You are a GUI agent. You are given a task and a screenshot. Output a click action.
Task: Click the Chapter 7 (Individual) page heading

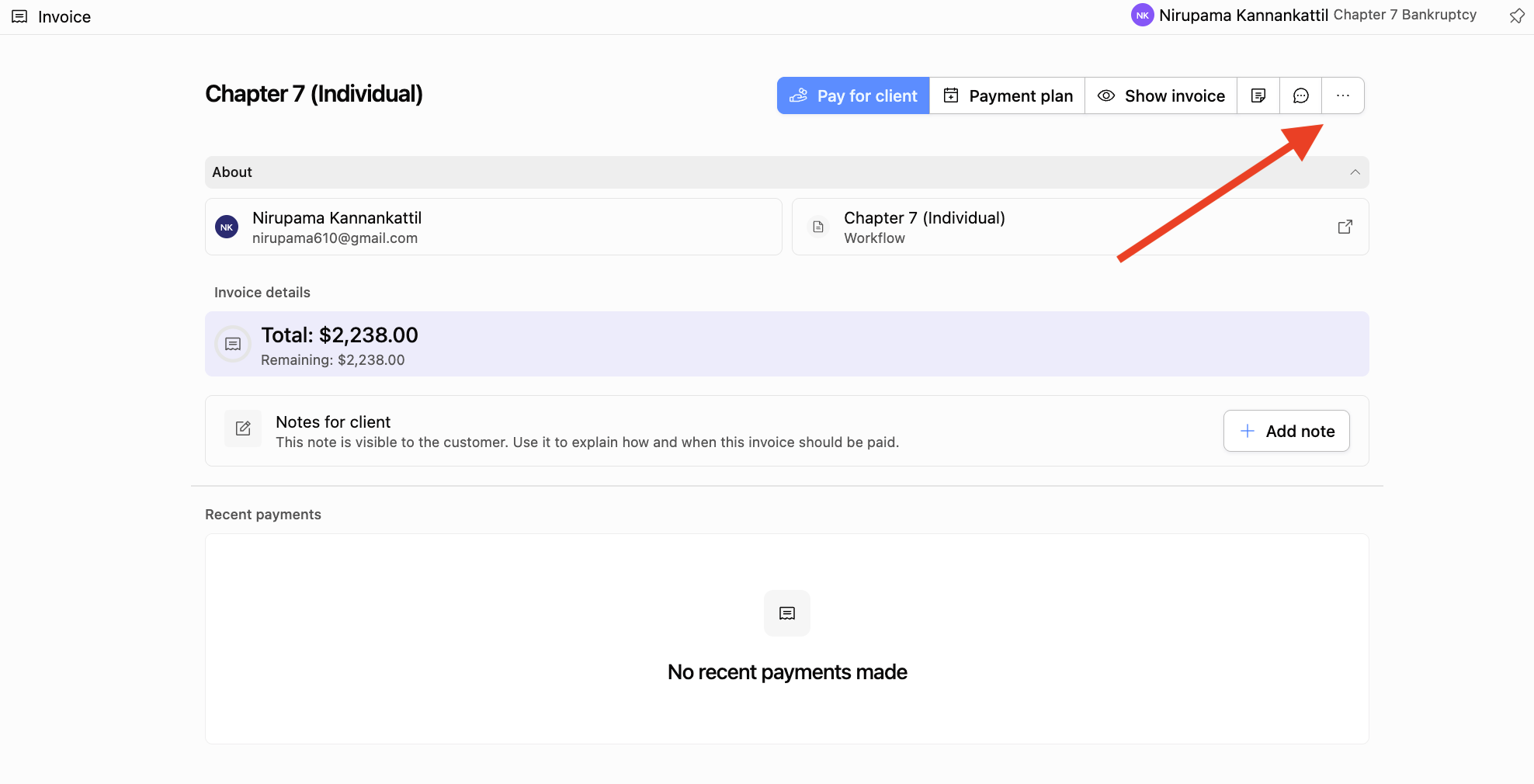click(314, 94)
